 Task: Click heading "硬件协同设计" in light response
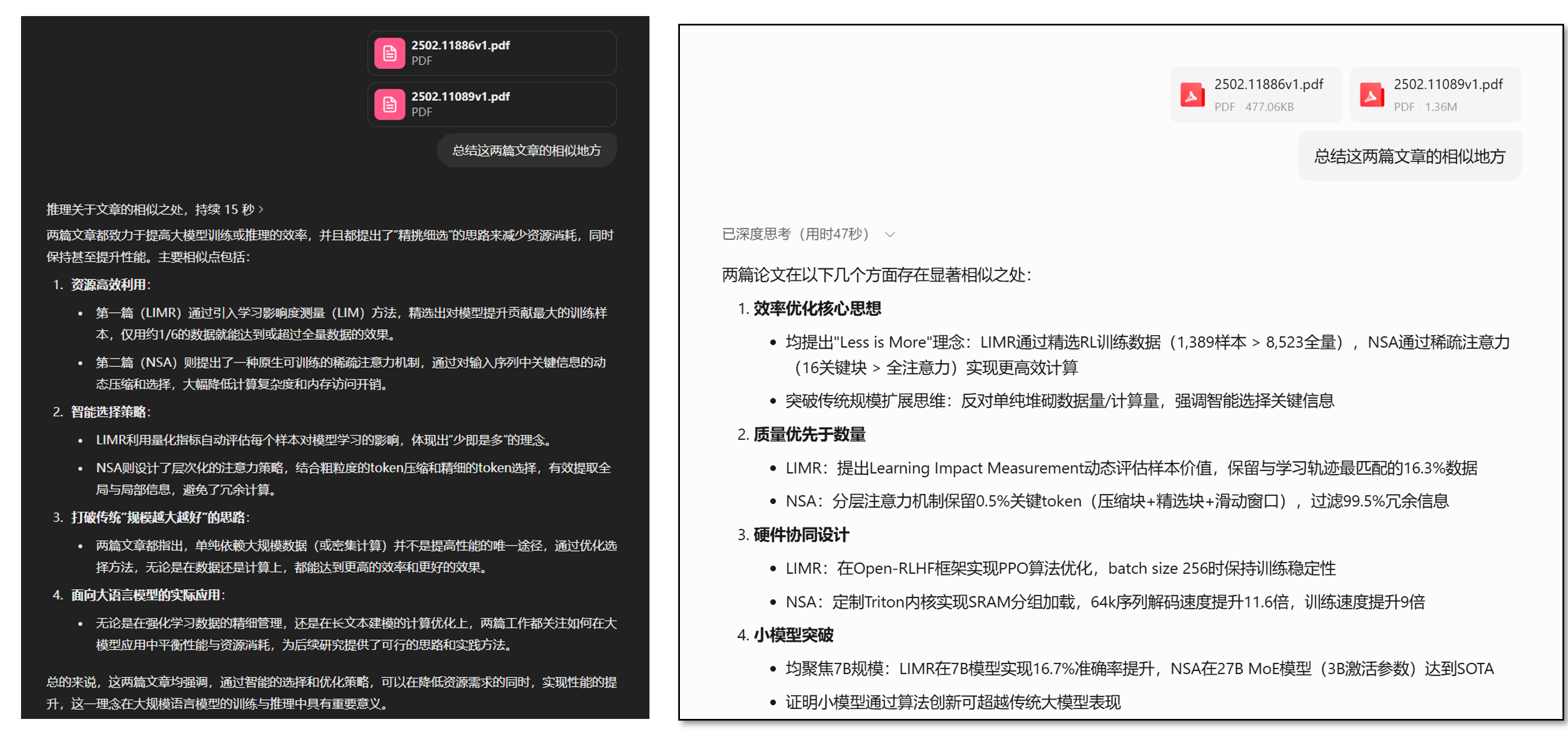(x=801, y=534)
